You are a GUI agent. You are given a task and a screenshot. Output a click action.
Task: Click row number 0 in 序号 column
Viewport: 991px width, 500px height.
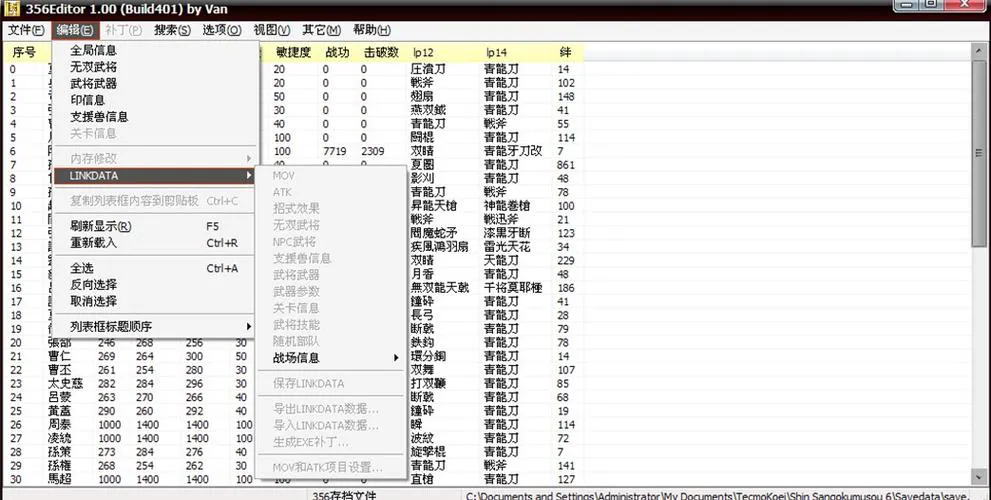click(13, 70)
